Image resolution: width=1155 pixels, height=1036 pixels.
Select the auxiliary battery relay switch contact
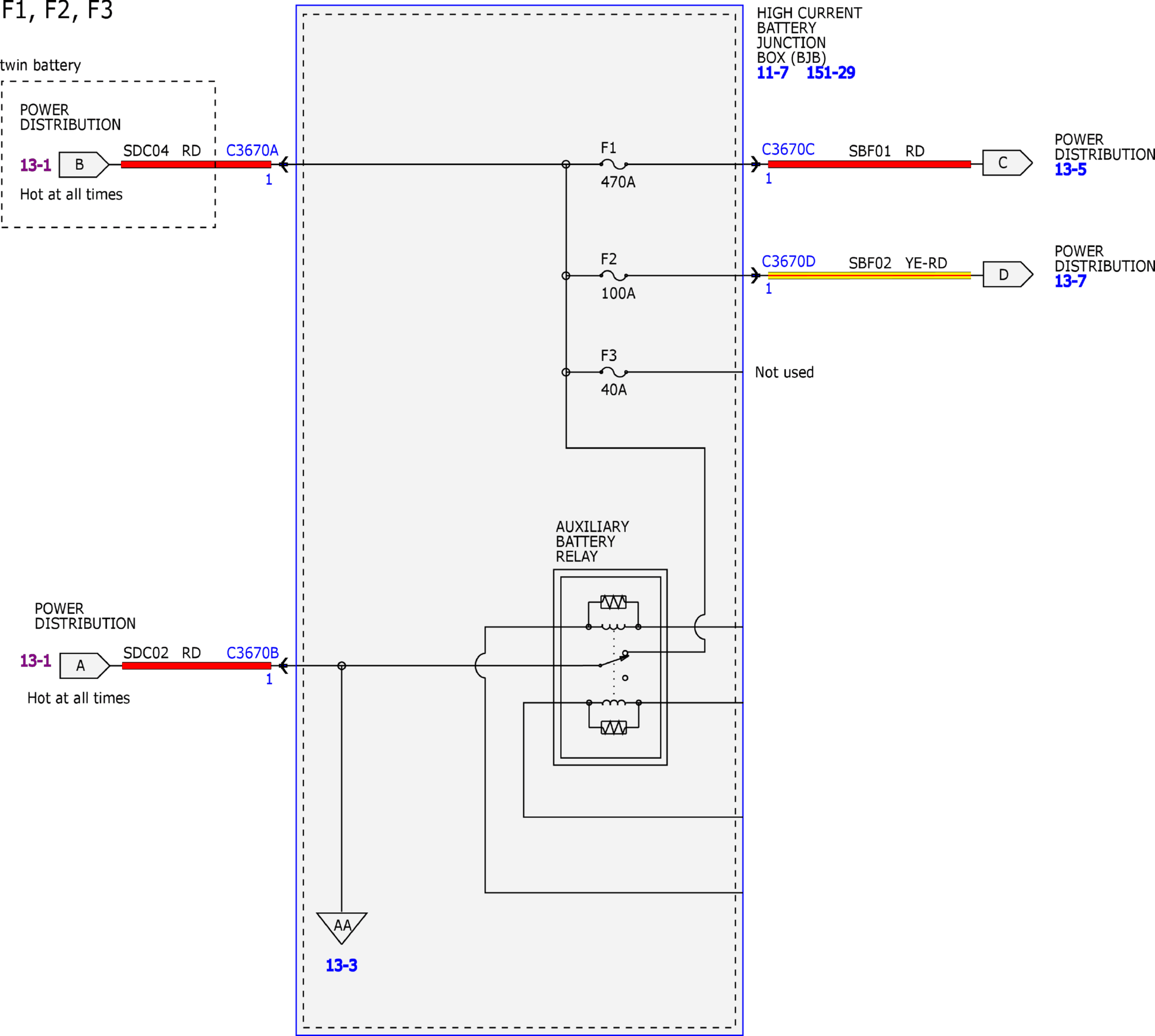614,661
